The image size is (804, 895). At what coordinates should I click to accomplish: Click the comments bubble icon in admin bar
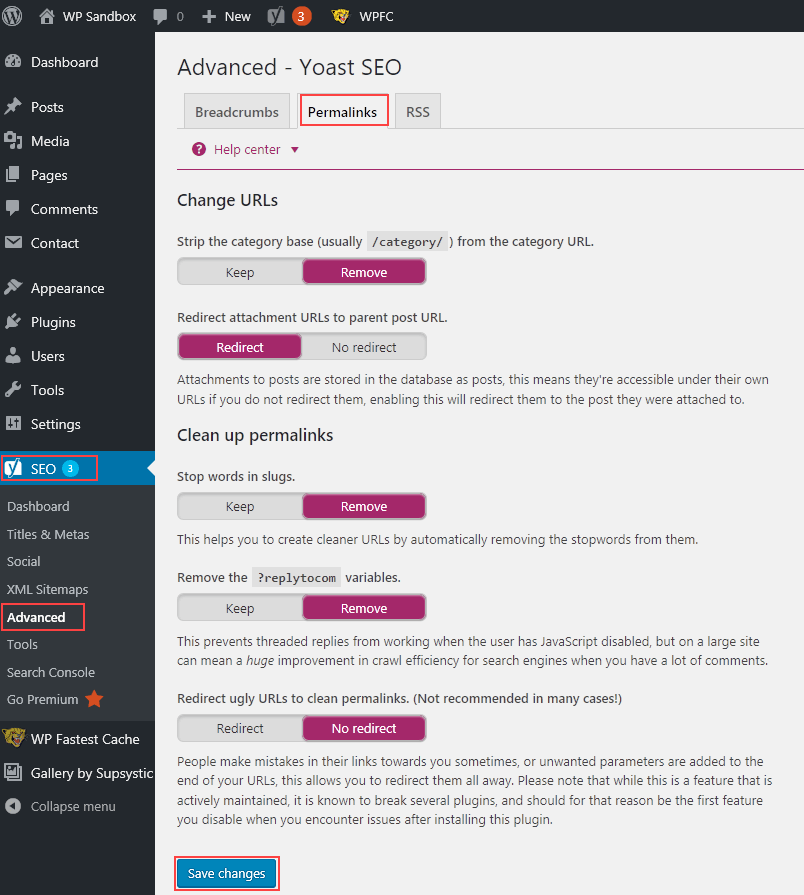(x=160, y=17)
